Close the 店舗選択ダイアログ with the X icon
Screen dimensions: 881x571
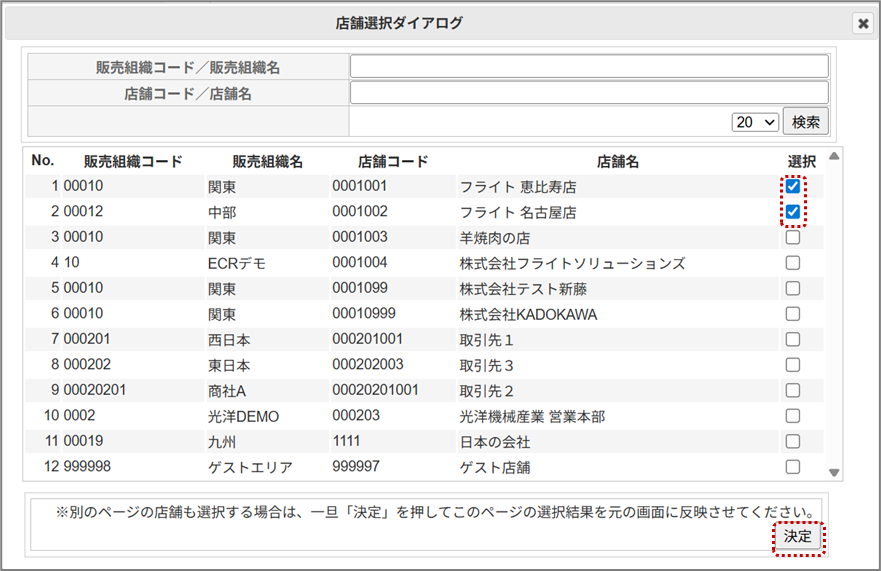(862, 23)
